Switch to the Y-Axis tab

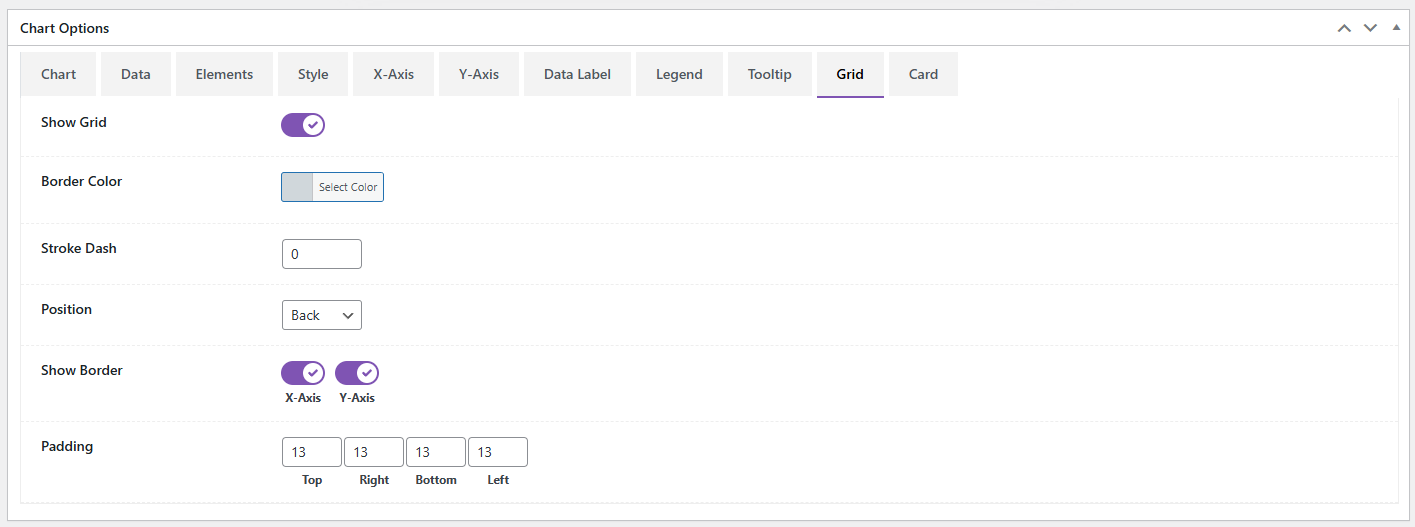(479, 74)
